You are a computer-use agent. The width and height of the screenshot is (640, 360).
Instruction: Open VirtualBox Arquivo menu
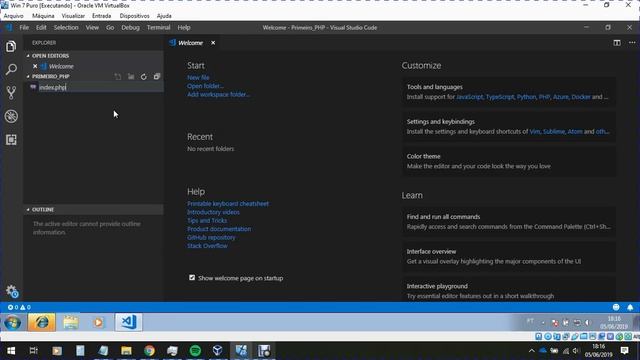point(13,16)
